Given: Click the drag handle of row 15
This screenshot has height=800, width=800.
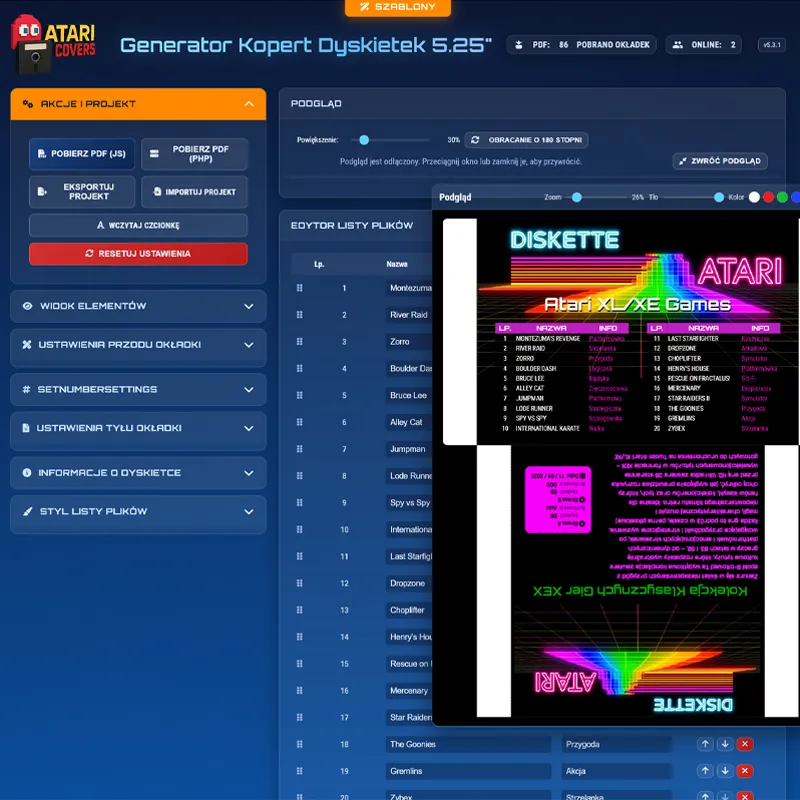Looking at the screenshot, I should tap(299, 664).
